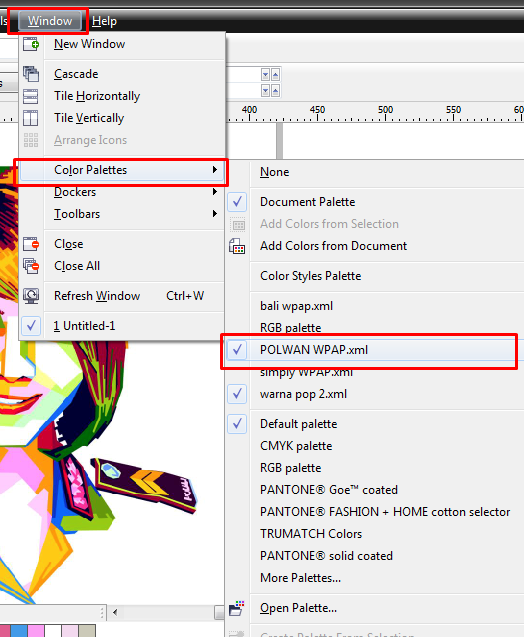
Task: Expand the Toolbars submenu
Action: [x=214, y=214]
